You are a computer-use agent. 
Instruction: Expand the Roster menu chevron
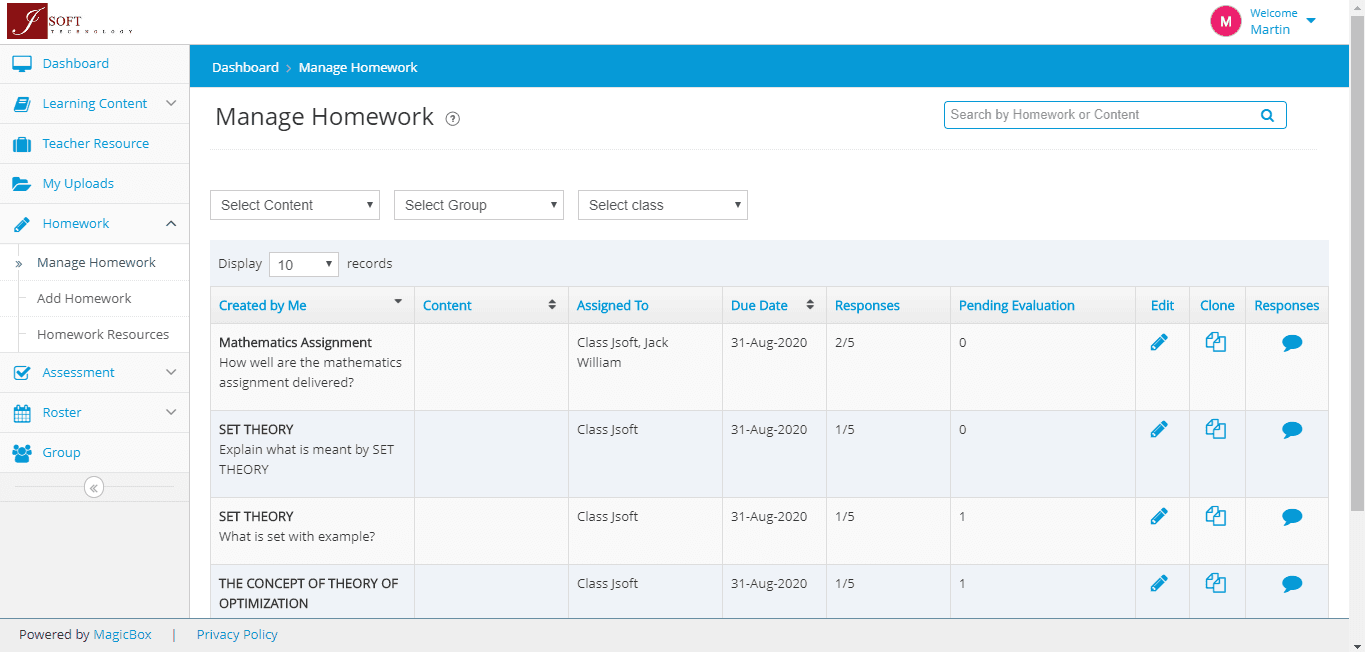tap(171, 413)
